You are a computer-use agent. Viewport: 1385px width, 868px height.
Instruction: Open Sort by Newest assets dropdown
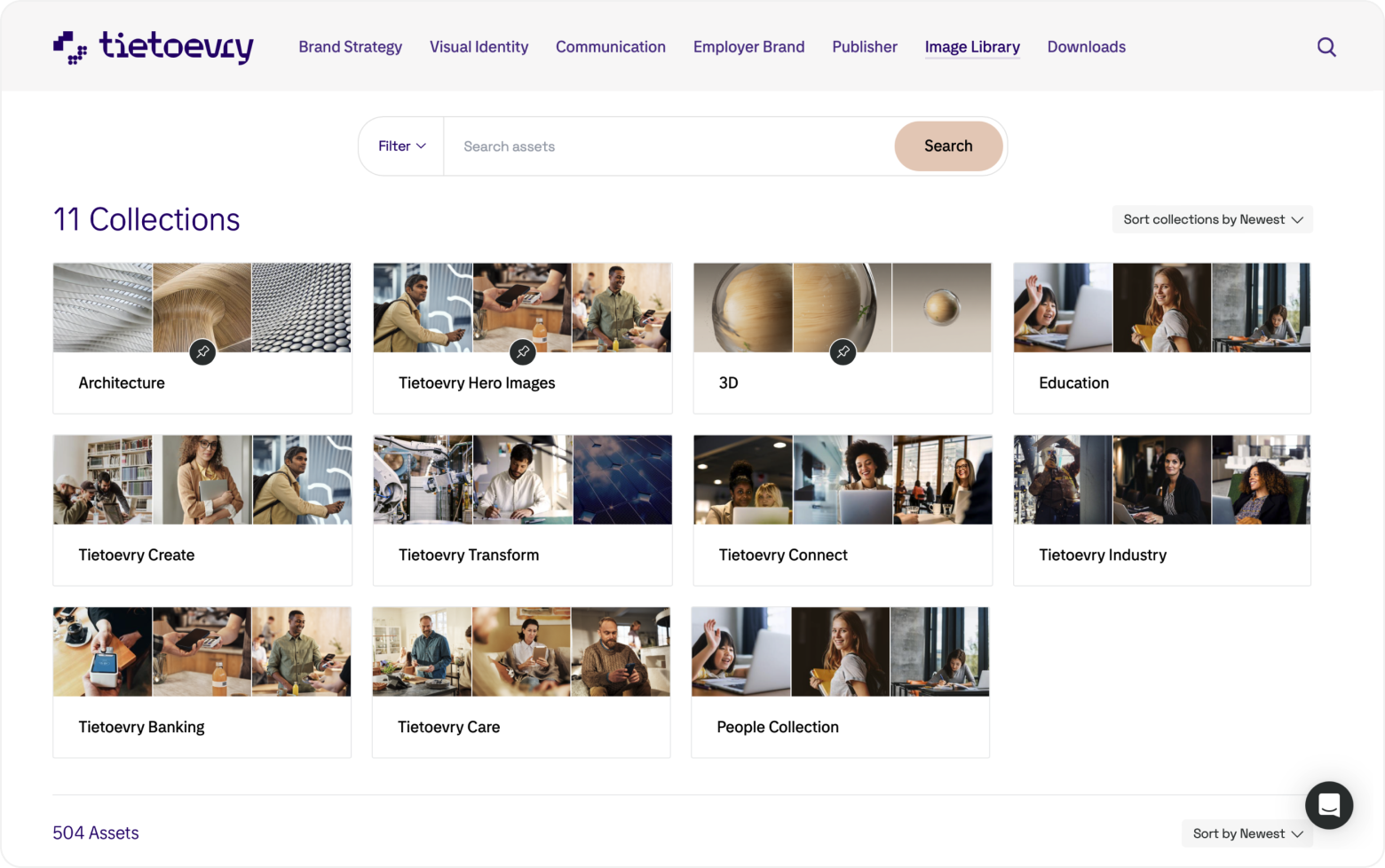1247,833
